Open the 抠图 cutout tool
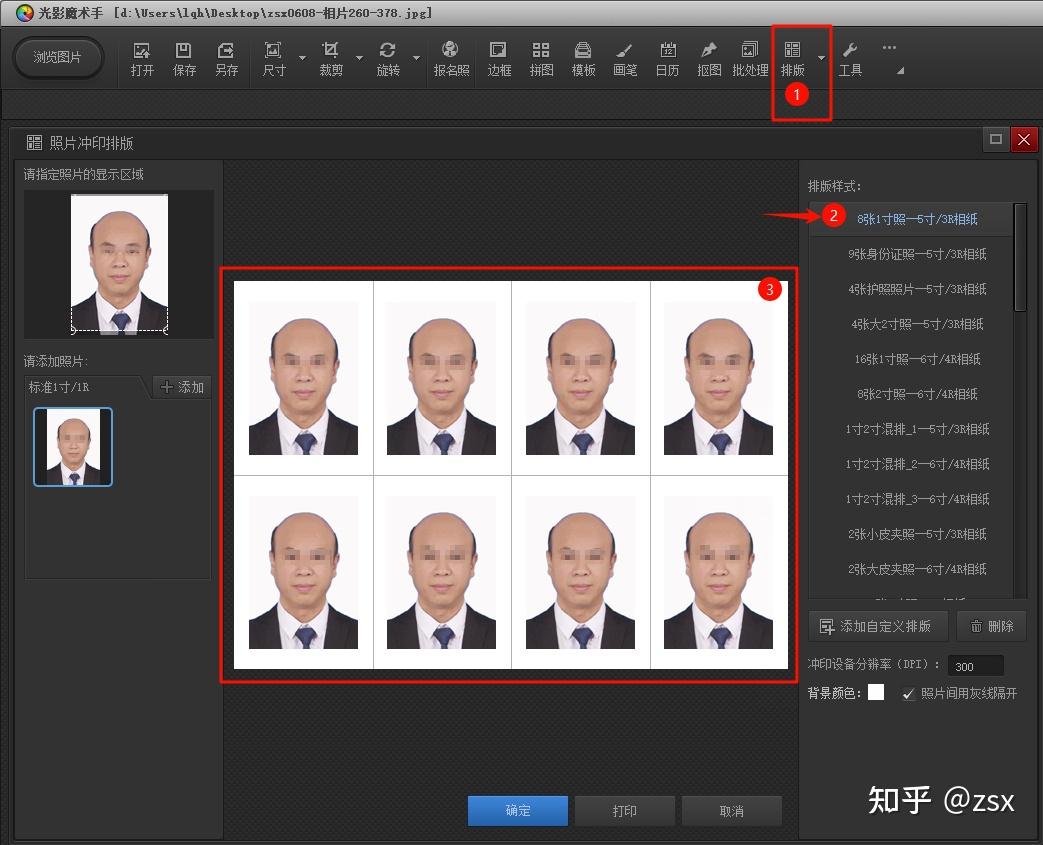The width and height of the screenshot is (1043, 845). [709, 59]
